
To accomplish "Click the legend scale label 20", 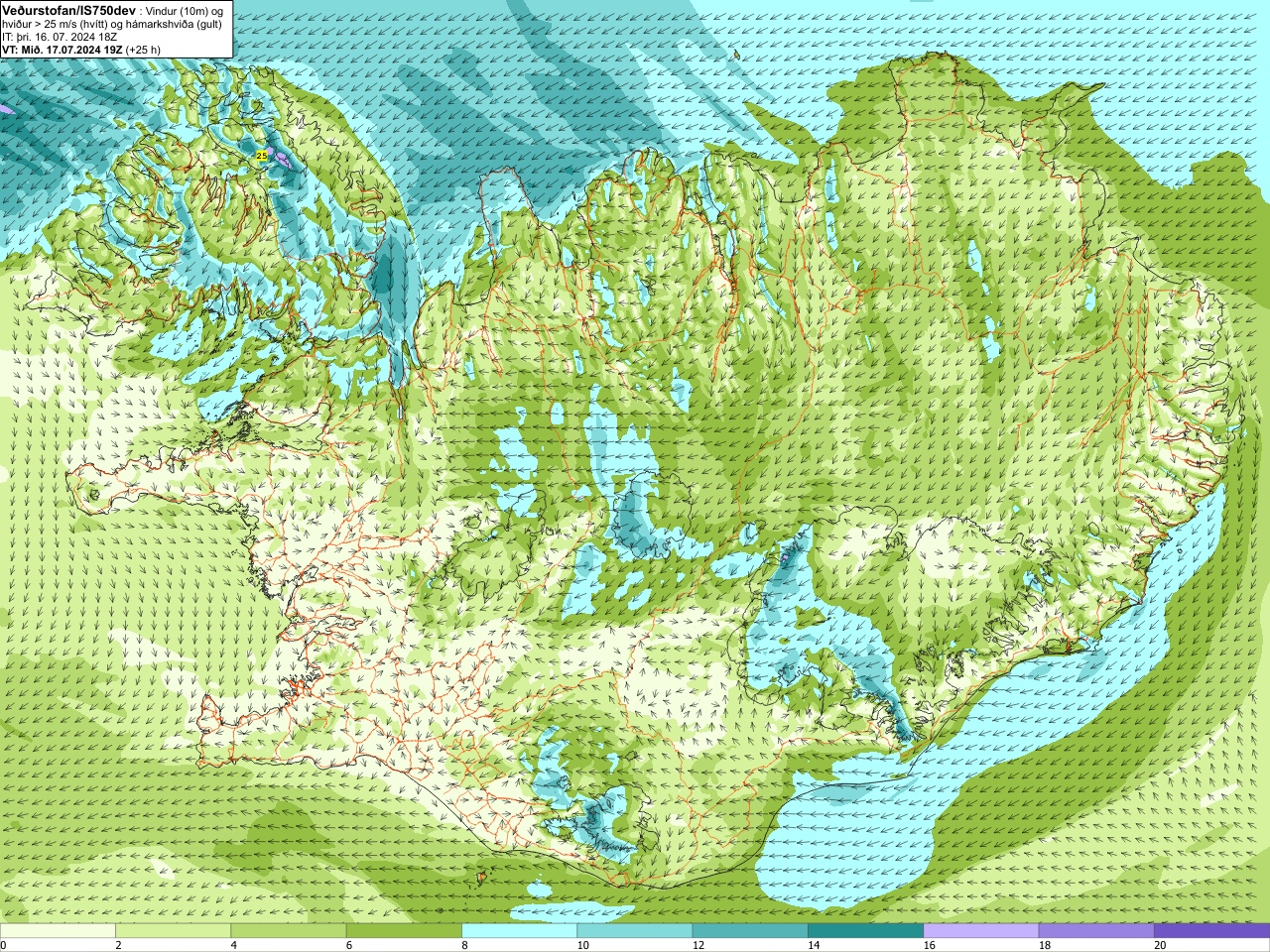I will 1160,945.
